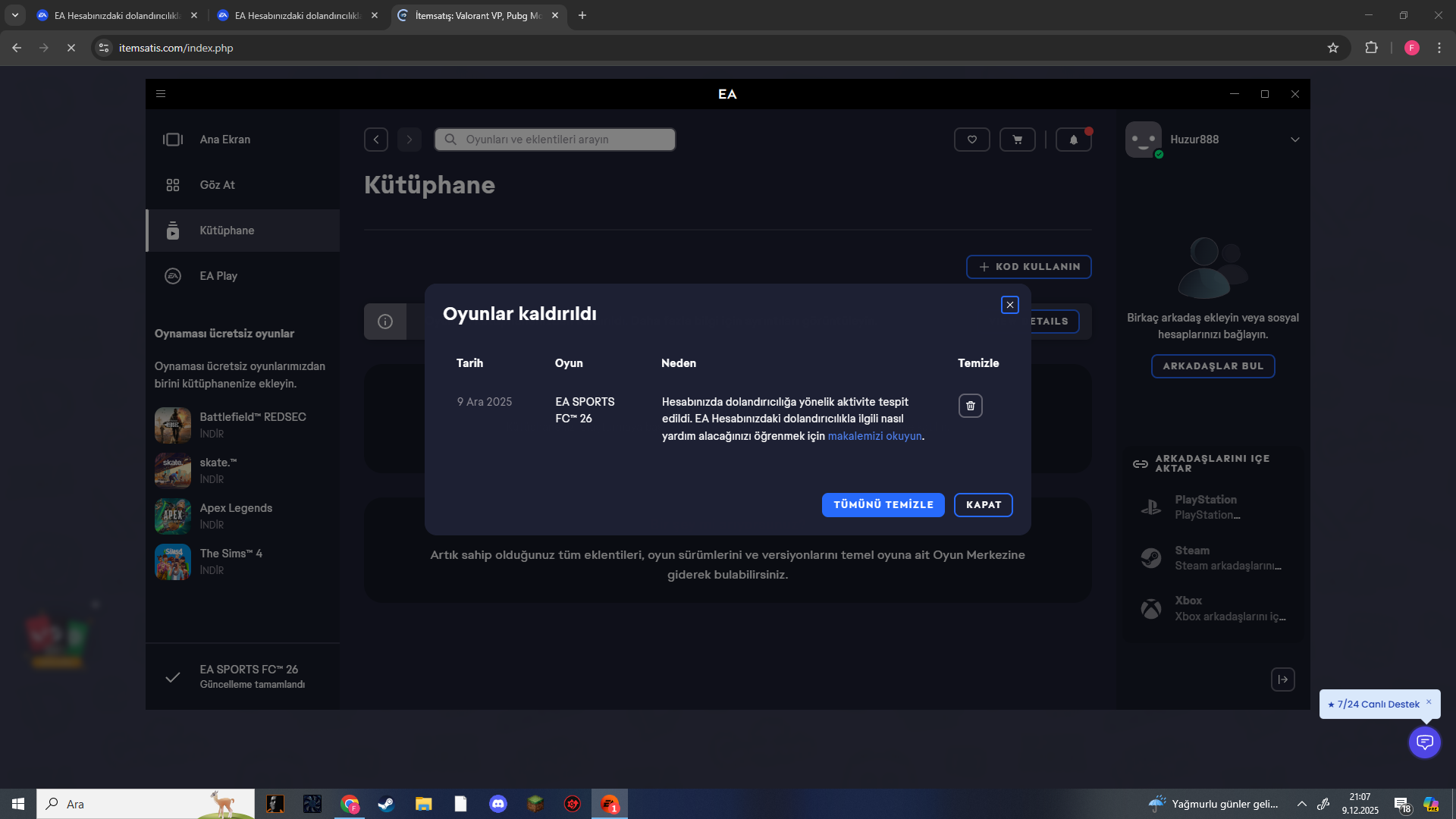
Task: Open the live chat support bubble
Action: coord(1425,742)
